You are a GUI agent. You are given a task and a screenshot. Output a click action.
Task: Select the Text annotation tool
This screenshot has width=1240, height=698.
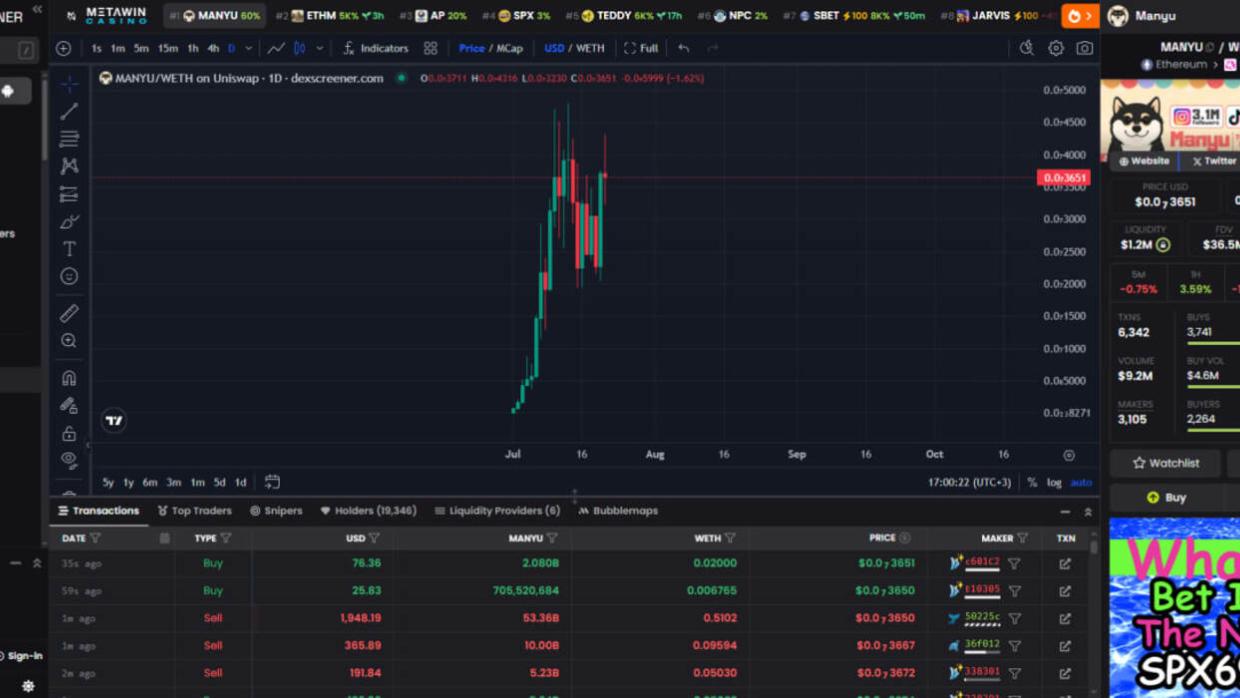pyautogui.click(x=69, y=248)
